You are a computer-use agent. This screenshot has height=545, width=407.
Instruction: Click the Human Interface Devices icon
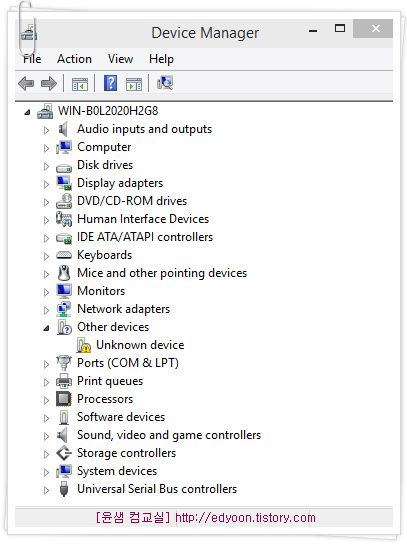[x=64, y=219]
